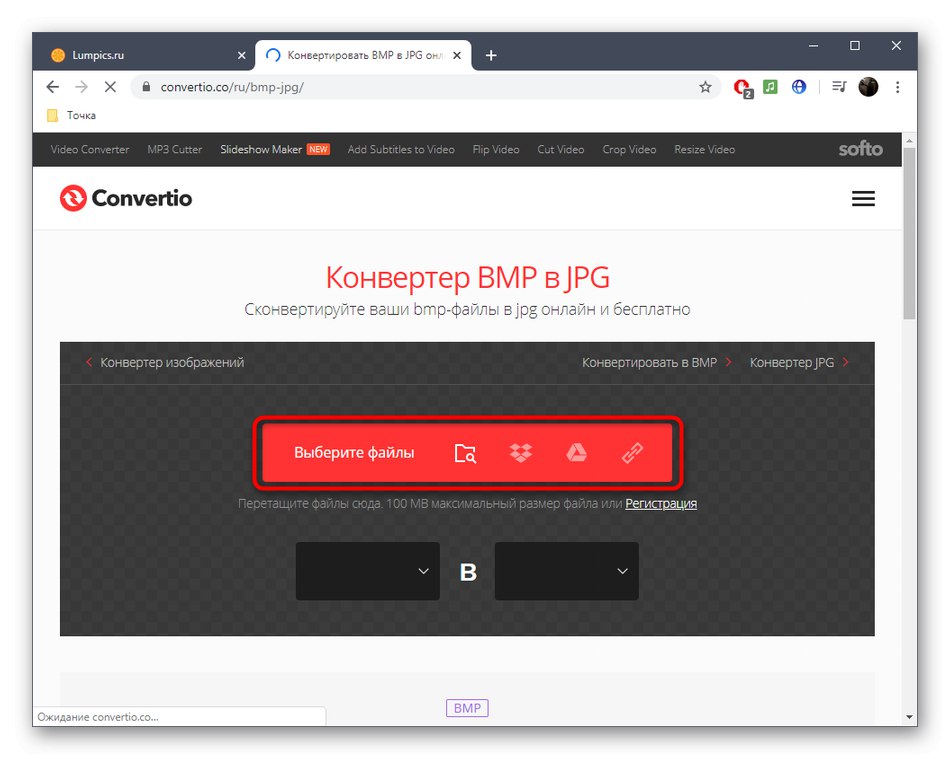Add file by URL link icon
This screenshot has width=950, height=759.
tap(631, 453)
